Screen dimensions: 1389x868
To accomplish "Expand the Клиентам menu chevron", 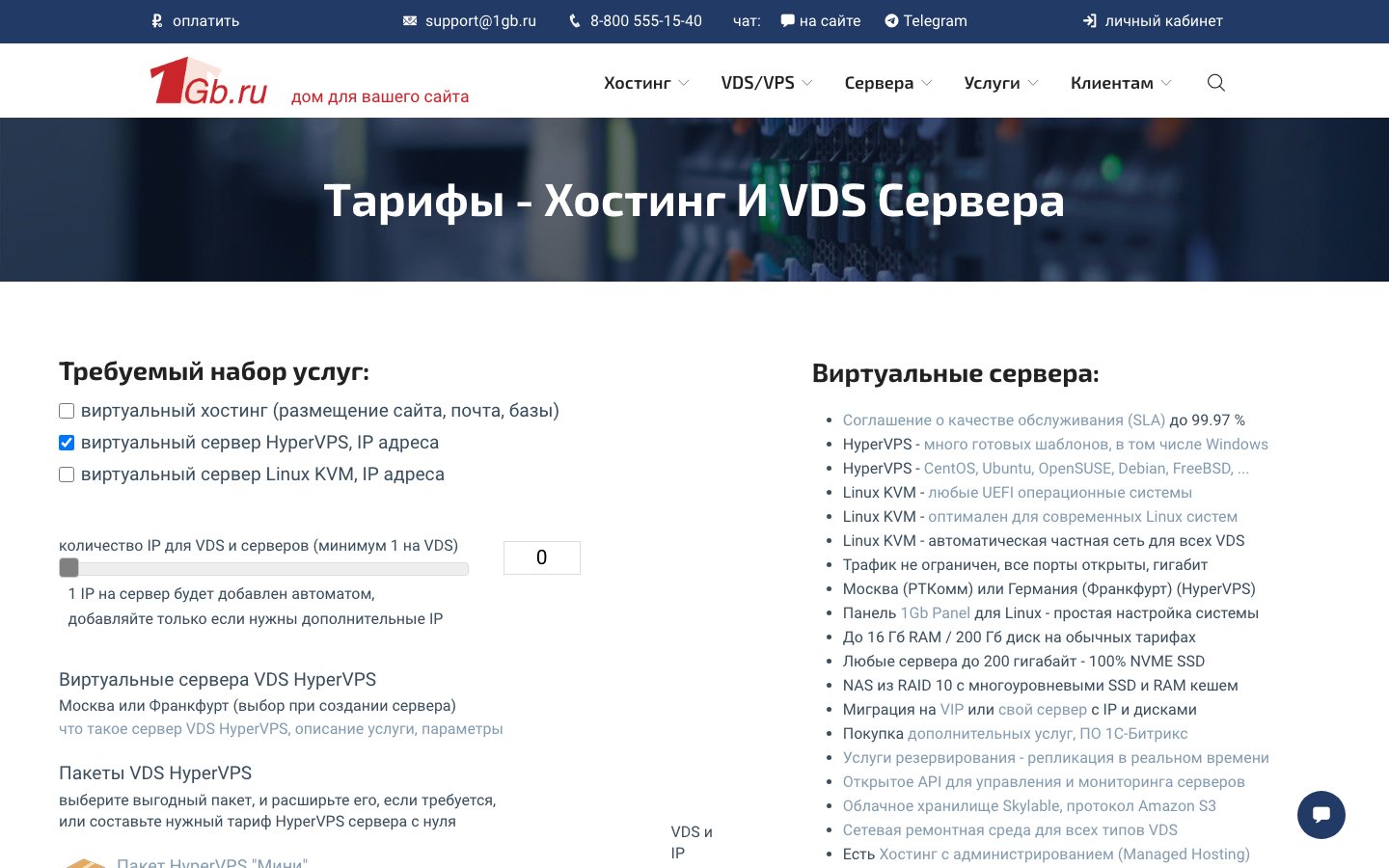I will point(1166,83).
